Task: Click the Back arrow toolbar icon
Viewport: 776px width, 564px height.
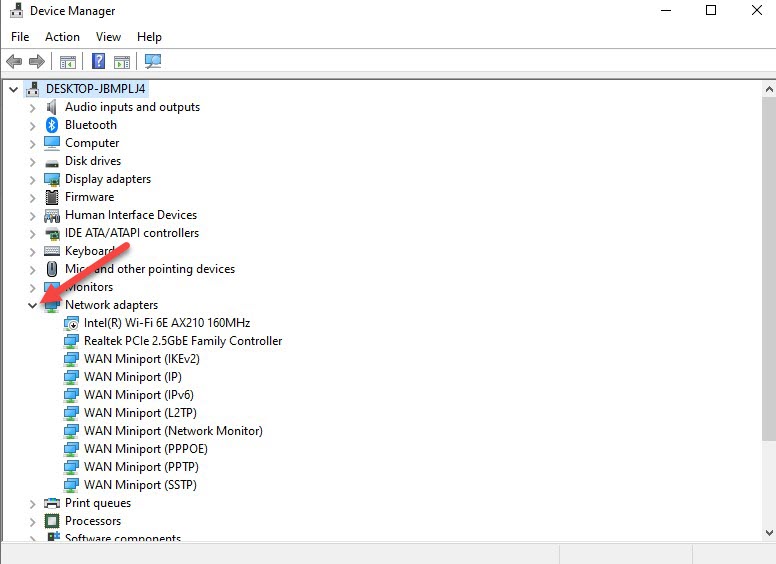Action: click(x=14, y=62)
